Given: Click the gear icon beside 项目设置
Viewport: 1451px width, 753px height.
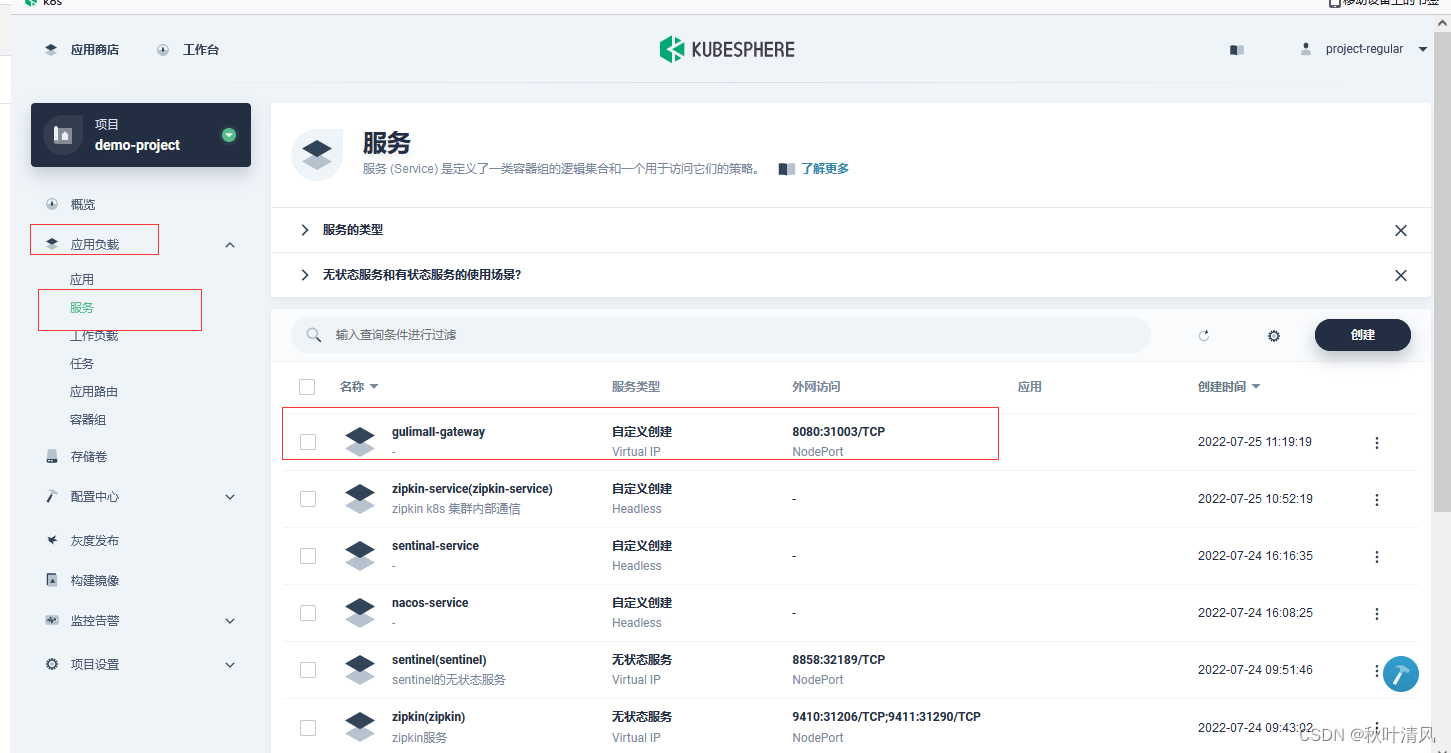Looking at the screenshot, I should click(x=52, y=664).
